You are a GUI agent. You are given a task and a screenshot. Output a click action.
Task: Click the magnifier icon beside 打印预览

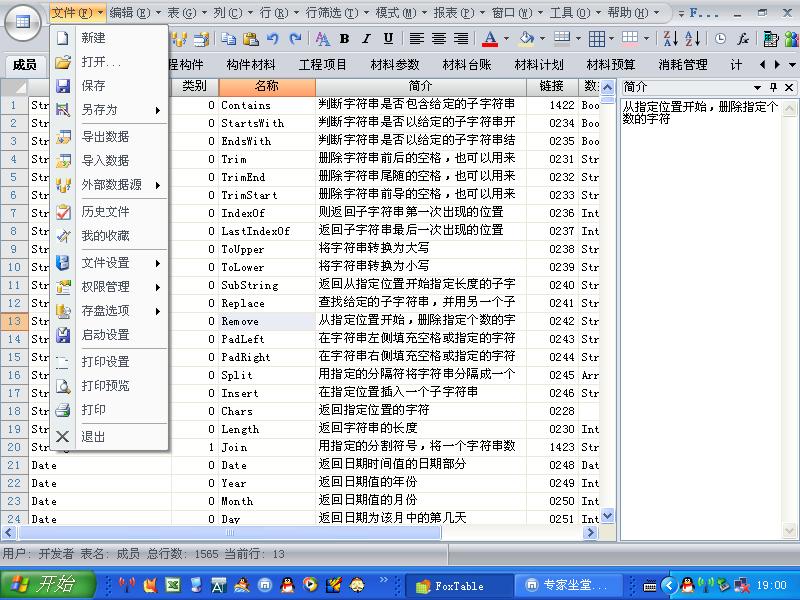click(x=63, y=386)
